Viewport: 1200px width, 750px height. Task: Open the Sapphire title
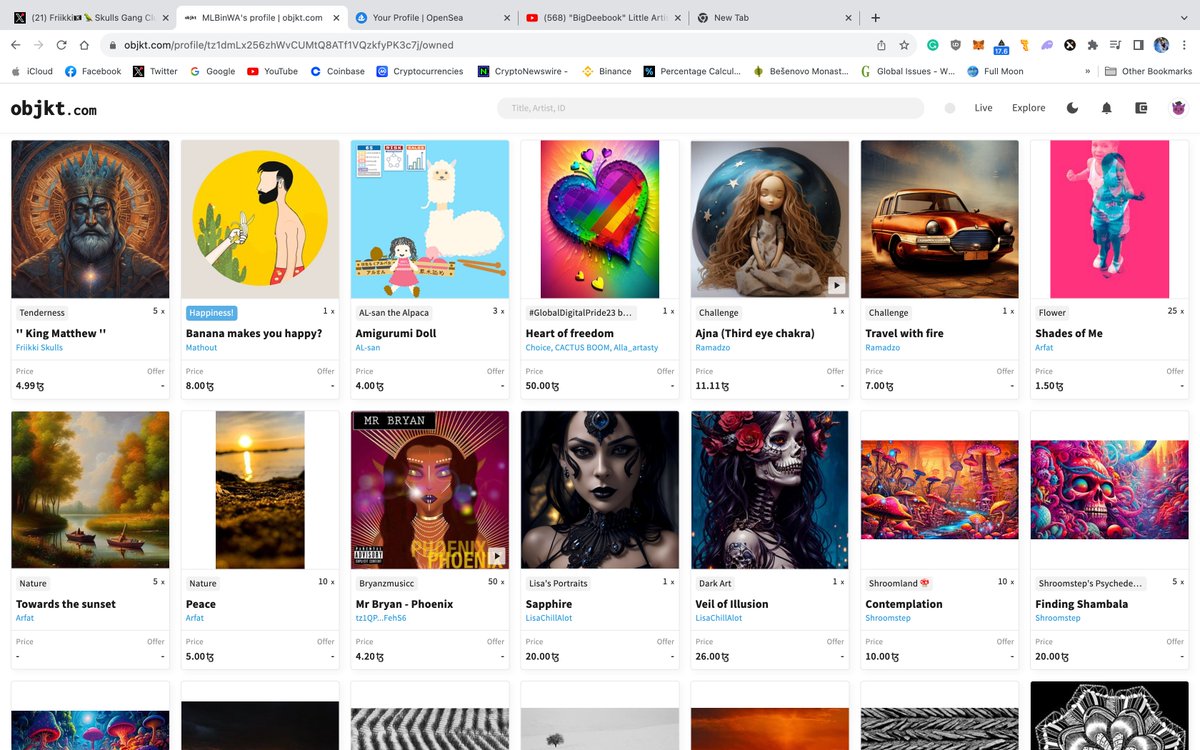tap(549, 604)
